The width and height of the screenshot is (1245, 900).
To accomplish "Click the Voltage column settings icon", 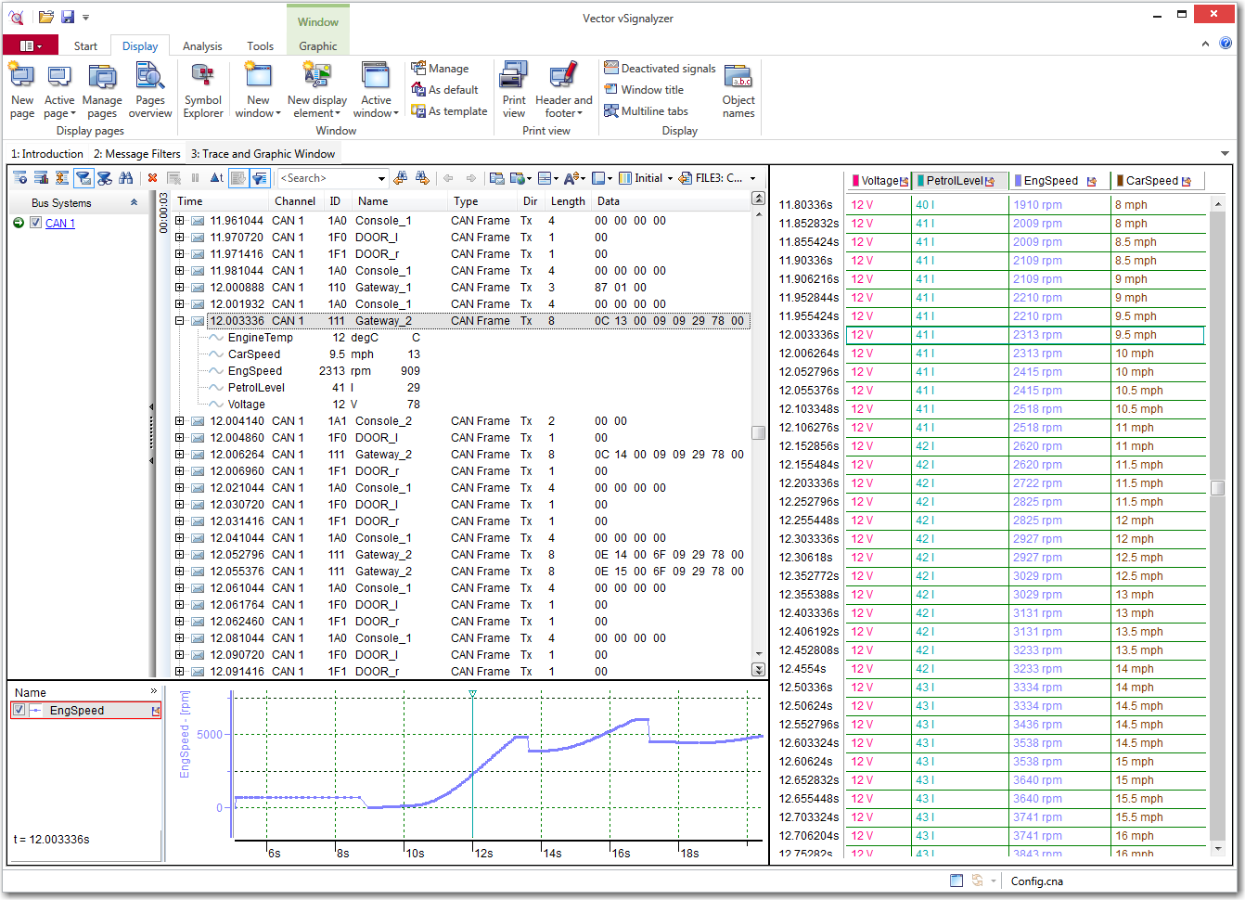I will pos(904,181).
